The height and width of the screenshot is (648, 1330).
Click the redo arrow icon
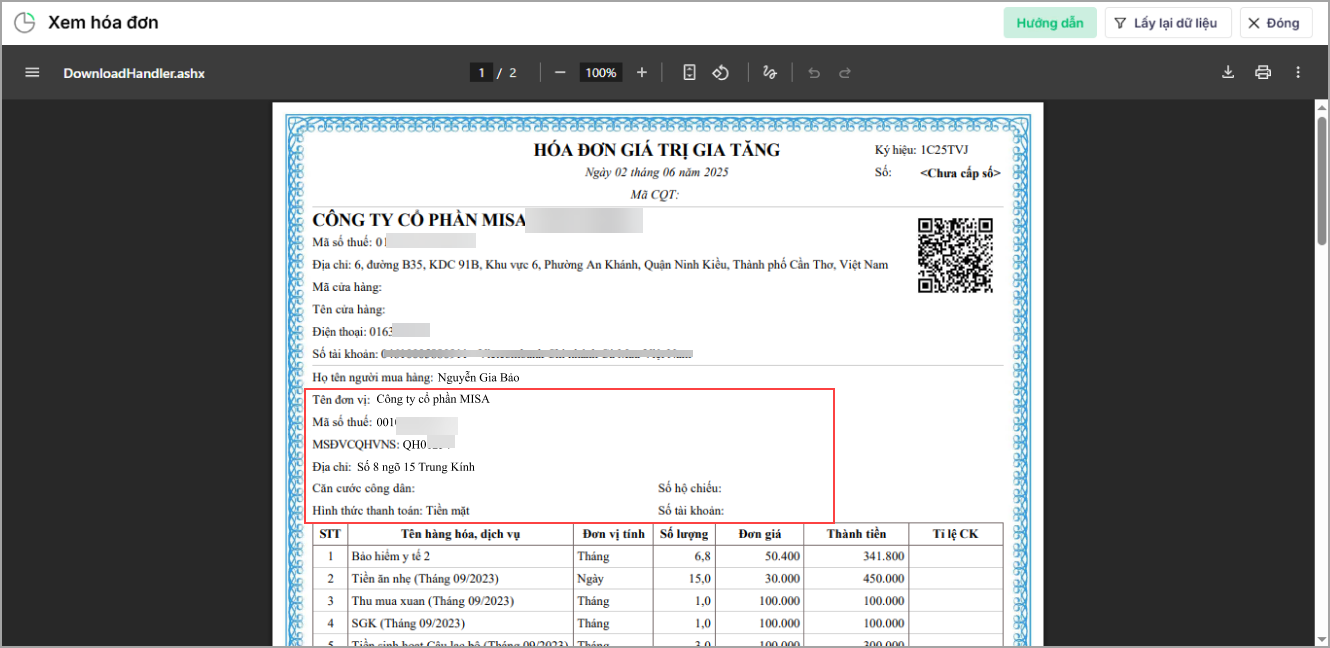coord(845,73)
